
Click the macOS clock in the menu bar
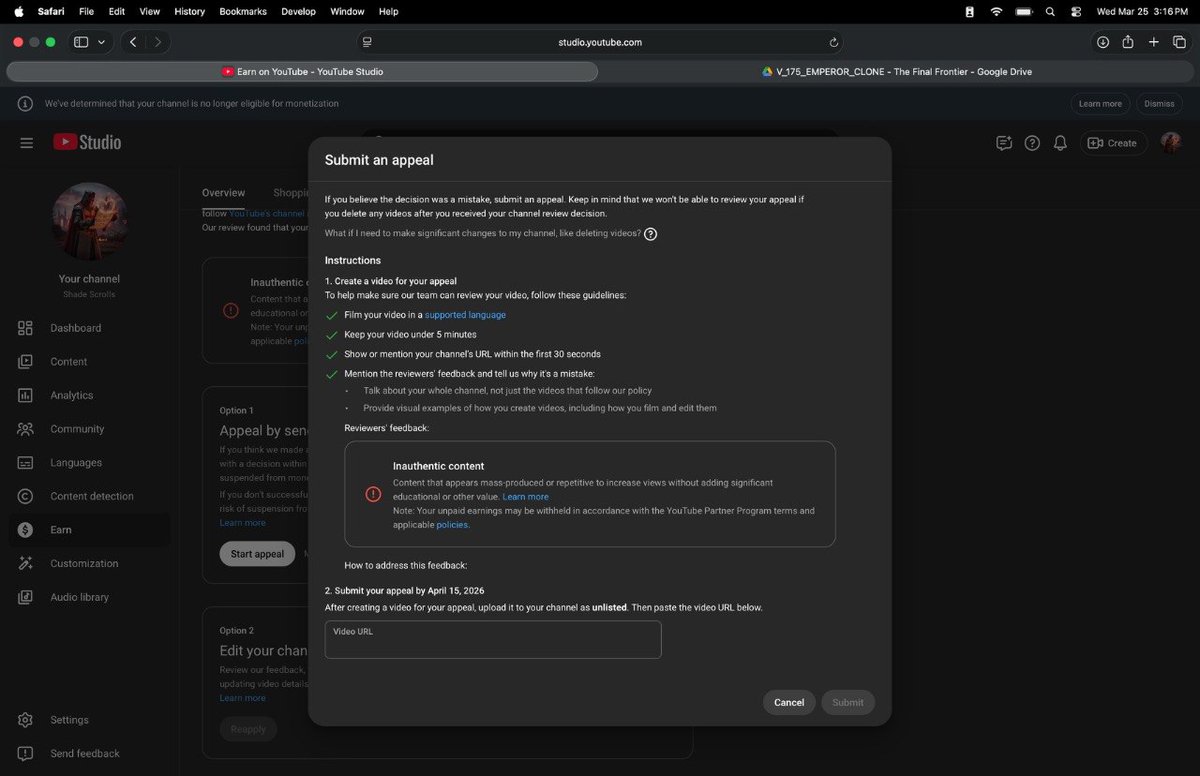1142,12
